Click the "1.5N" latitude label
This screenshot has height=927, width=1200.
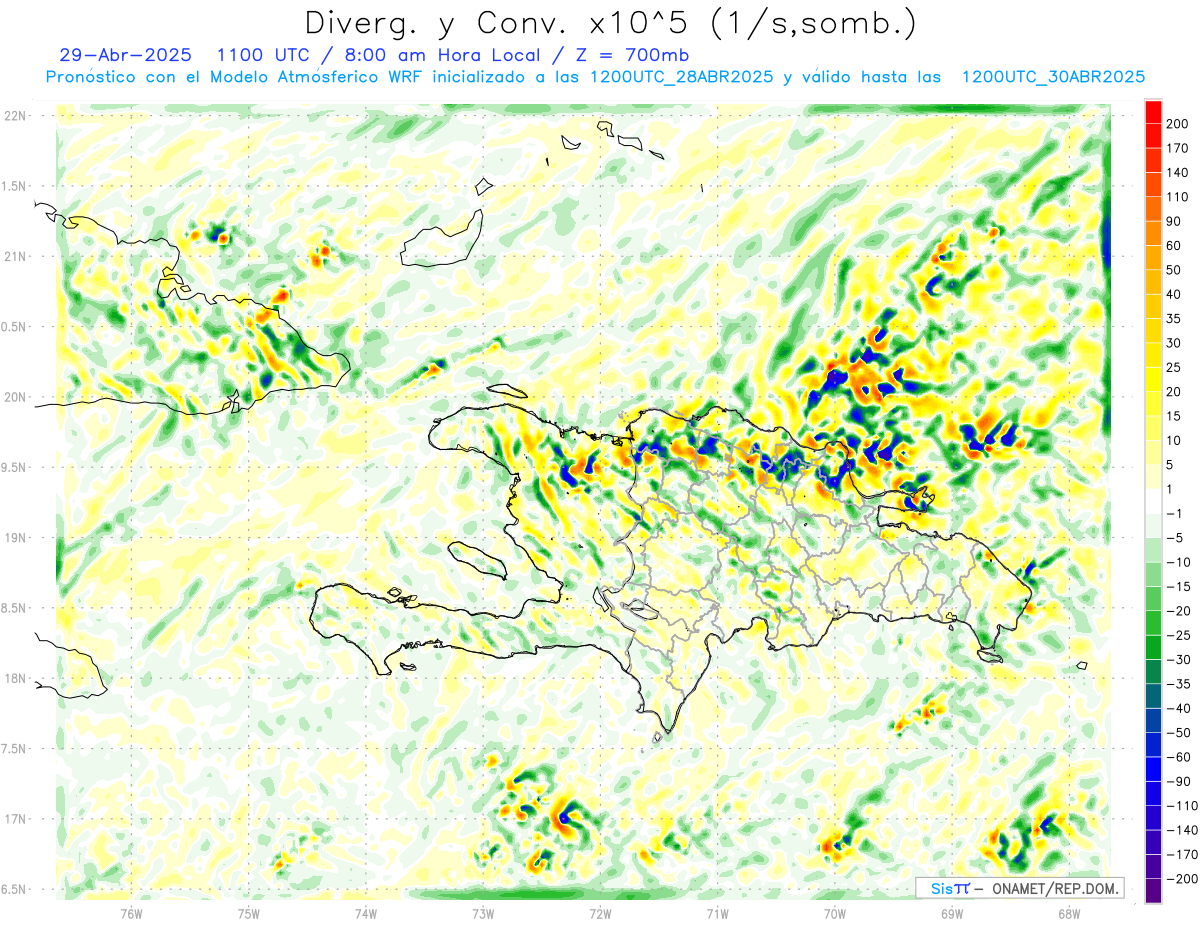point(15,186)
